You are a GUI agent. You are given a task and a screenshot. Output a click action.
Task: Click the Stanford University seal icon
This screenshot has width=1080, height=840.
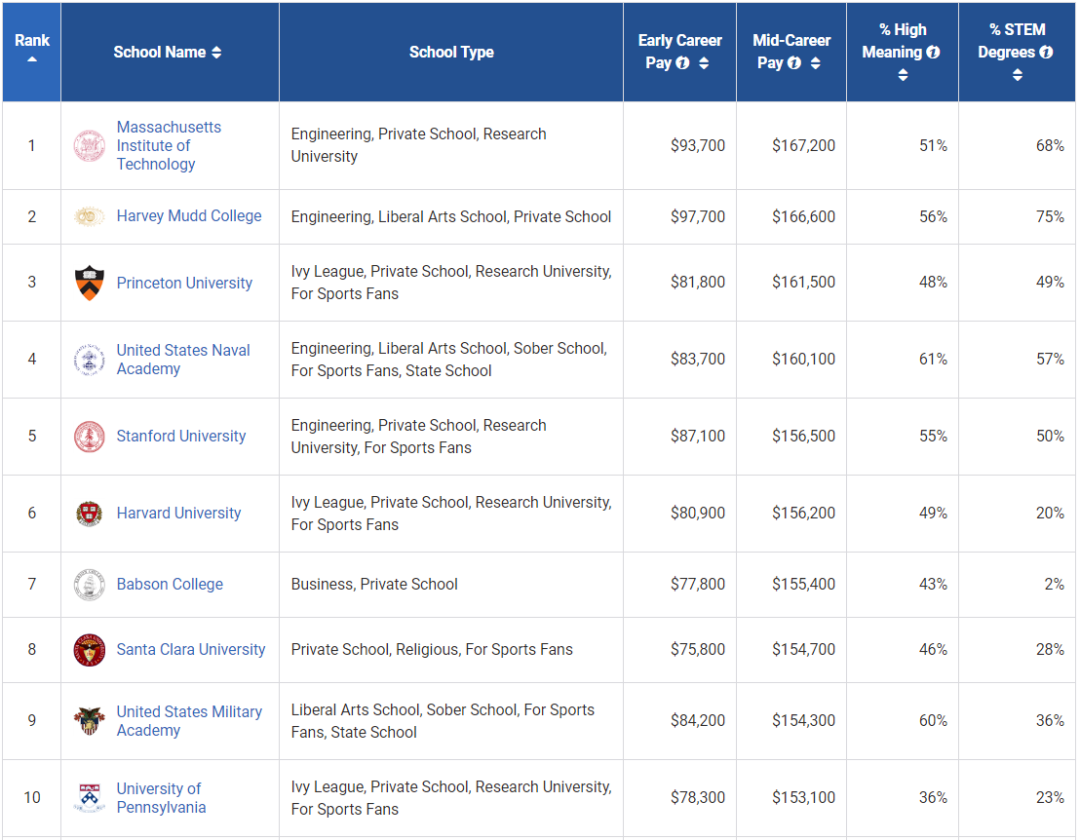click(x=89, y=436)
